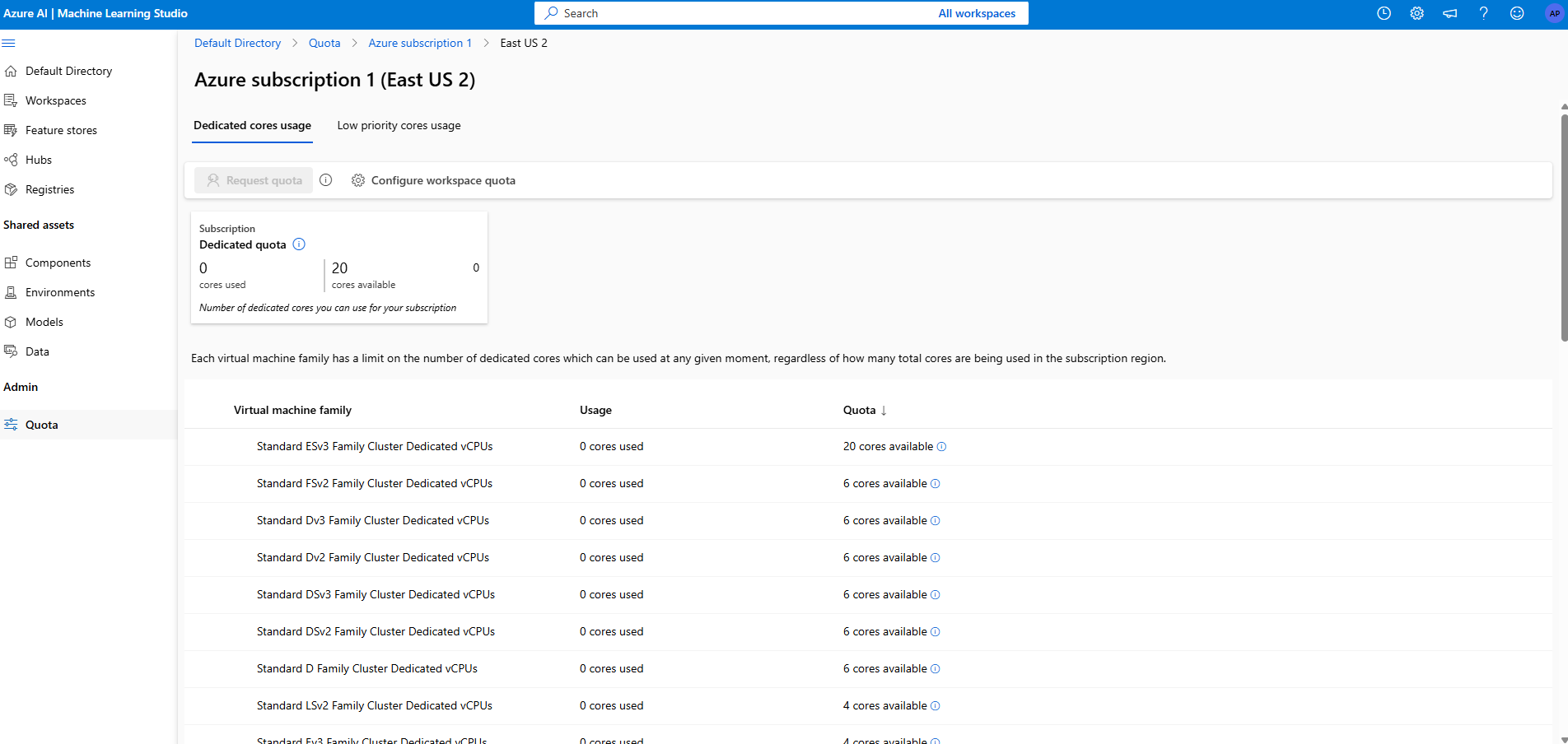Select Standard Dv2 Family Cluster Dedicated vCPUs row
1568x744 pixels.
click(x=868, y=558)
